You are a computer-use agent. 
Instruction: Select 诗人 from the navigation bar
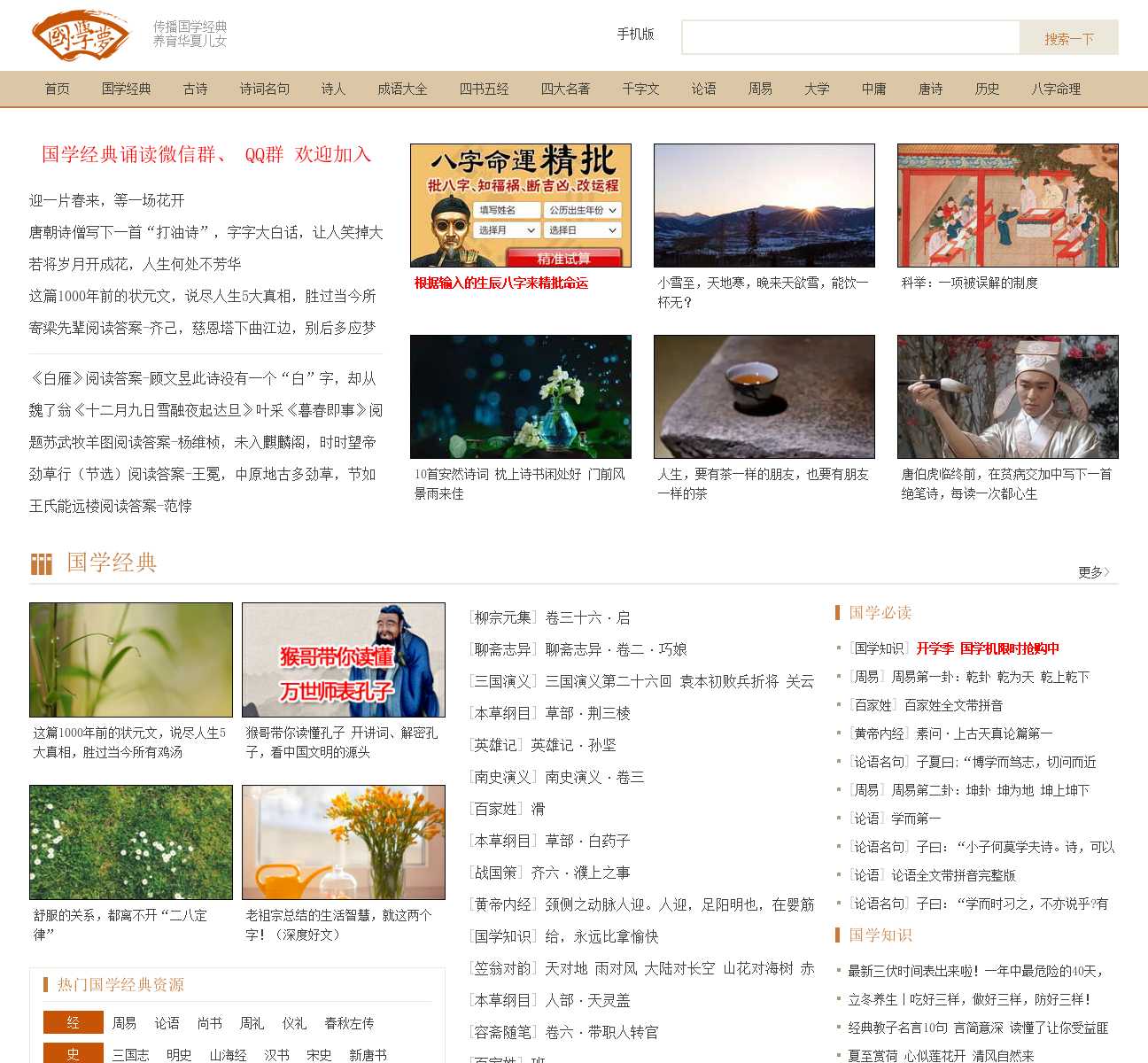tap(333, 89)
